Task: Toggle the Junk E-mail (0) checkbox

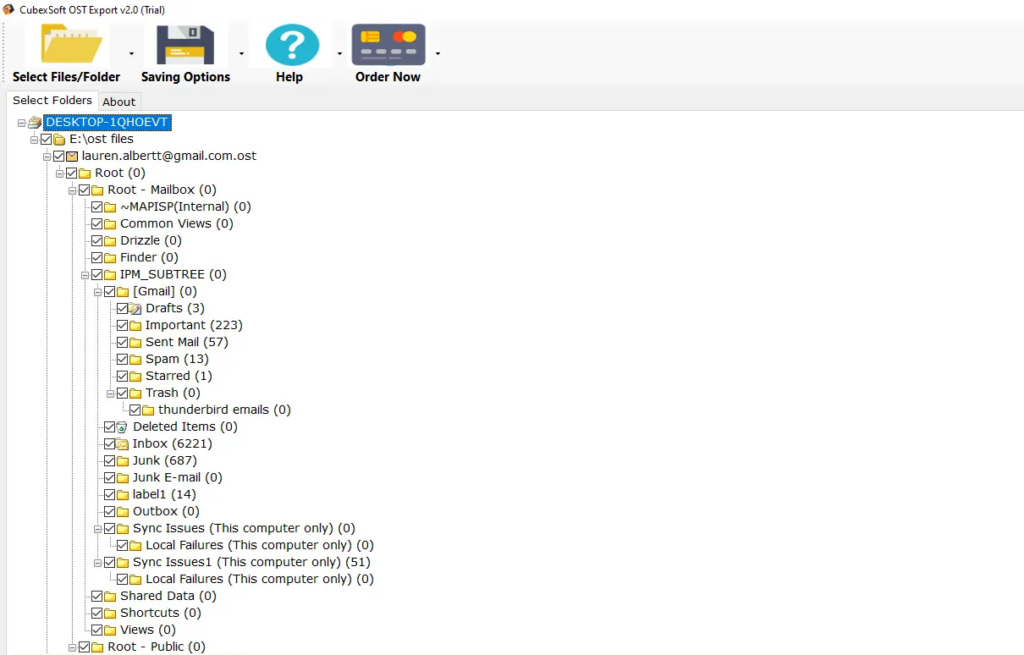Action: 110,478
